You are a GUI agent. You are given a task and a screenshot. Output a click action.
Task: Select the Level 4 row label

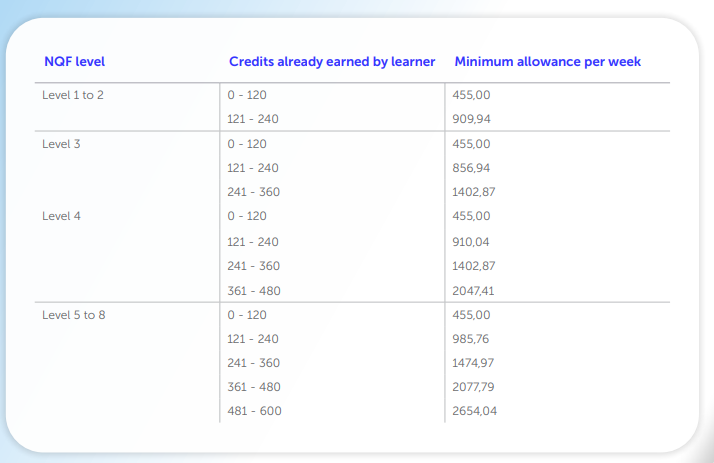pos(61,216)
